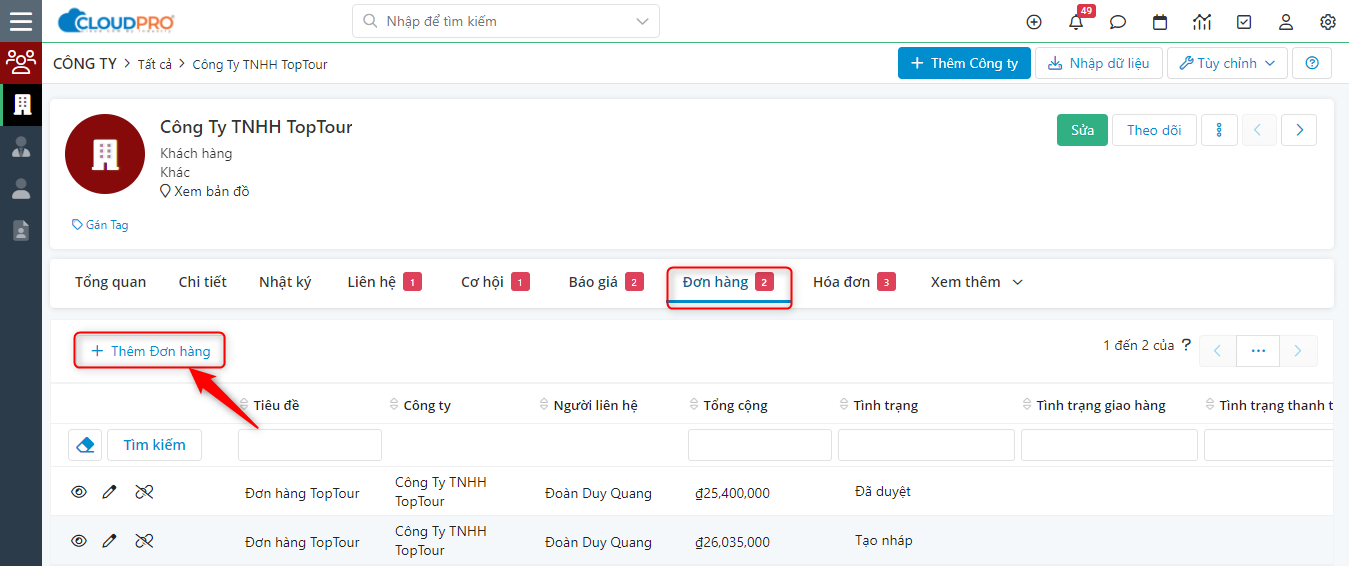View the 26,035,000 order eye icon
Image resolution: width=1349 pixels, height=566 pixels.
tap(79, 541)
